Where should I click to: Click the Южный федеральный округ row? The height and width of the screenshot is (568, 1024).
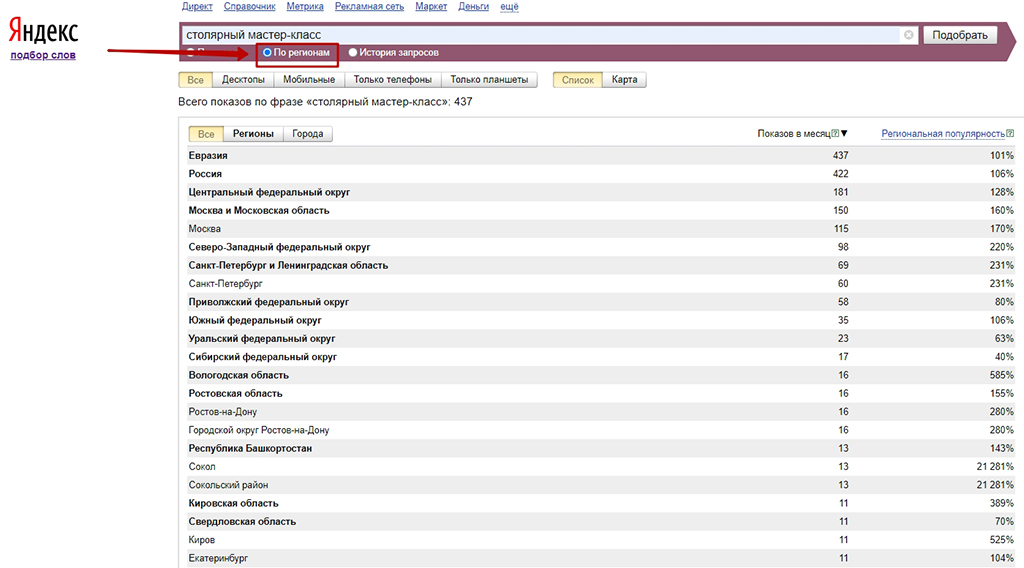pyautogui.click(x=601, y=320)
